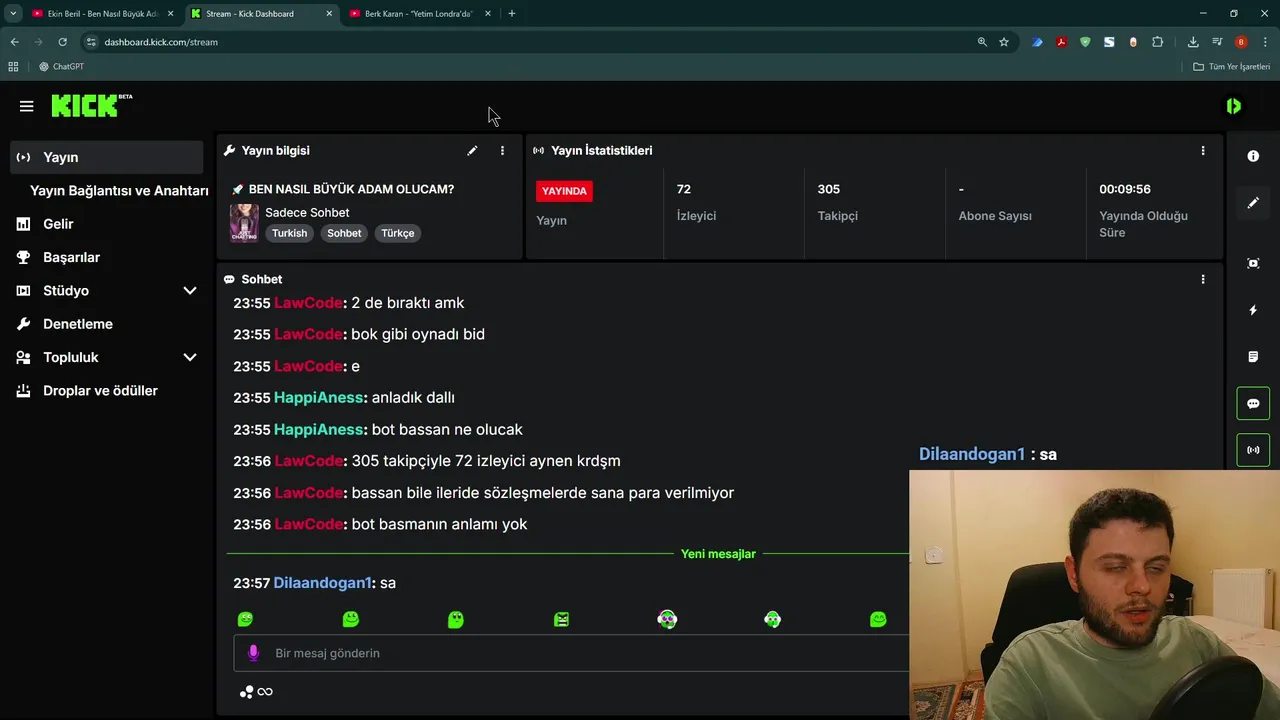The width and height of the screenshot is (1280, 720).
Task: Click the Sadece Sohbet category thumbnail
Action: (x=244, y=223)
